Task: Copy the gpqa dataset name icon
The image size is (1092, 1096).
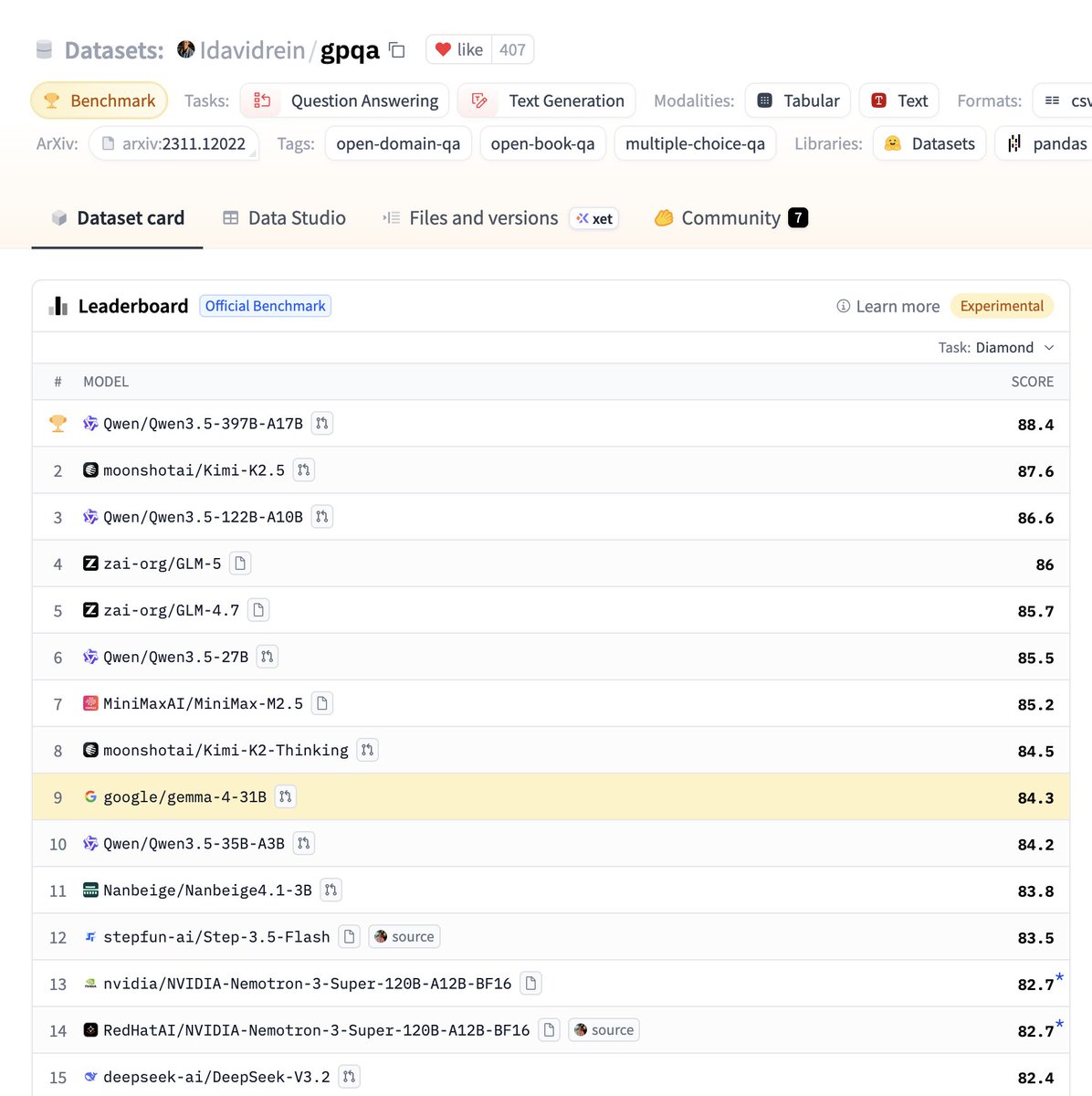Action: 397,50
